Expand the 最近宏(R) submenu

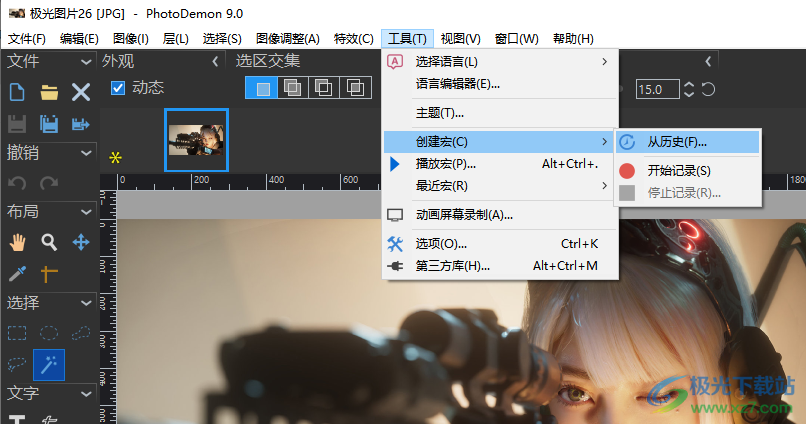(x=499, y=186)
